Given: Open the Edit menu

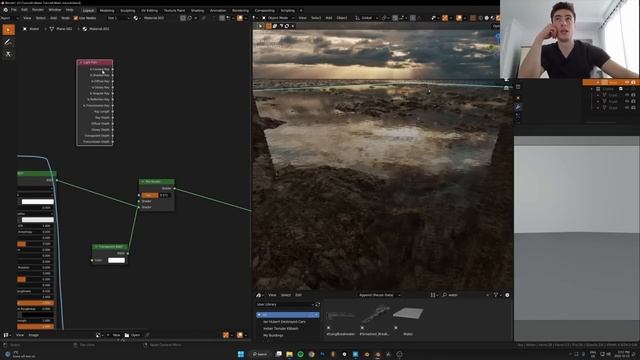Looking at the screenshot, I should click(x=24, y=10).
